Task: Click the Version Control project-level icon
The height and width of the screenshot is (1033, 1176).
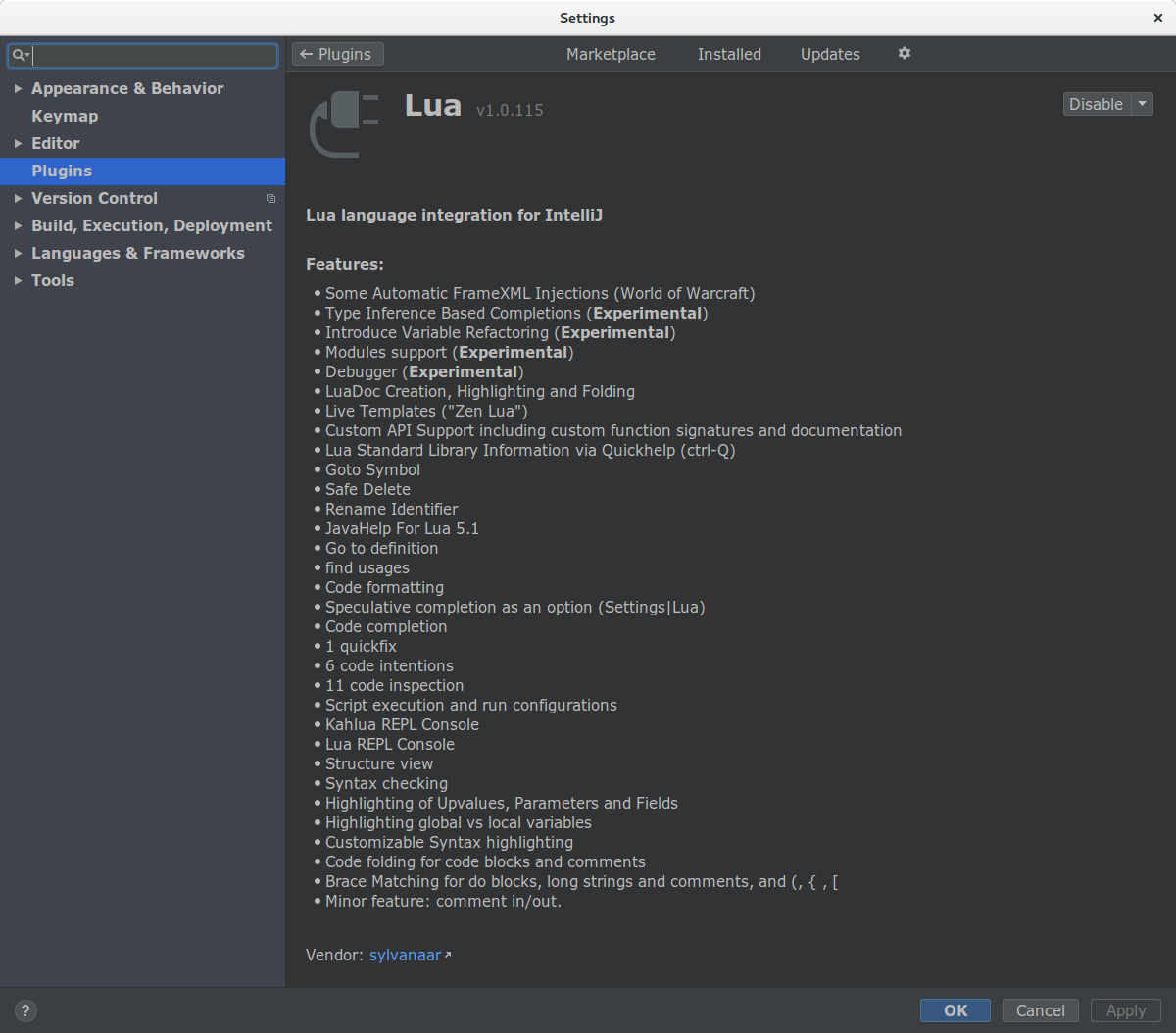Action: click(270, 199)
